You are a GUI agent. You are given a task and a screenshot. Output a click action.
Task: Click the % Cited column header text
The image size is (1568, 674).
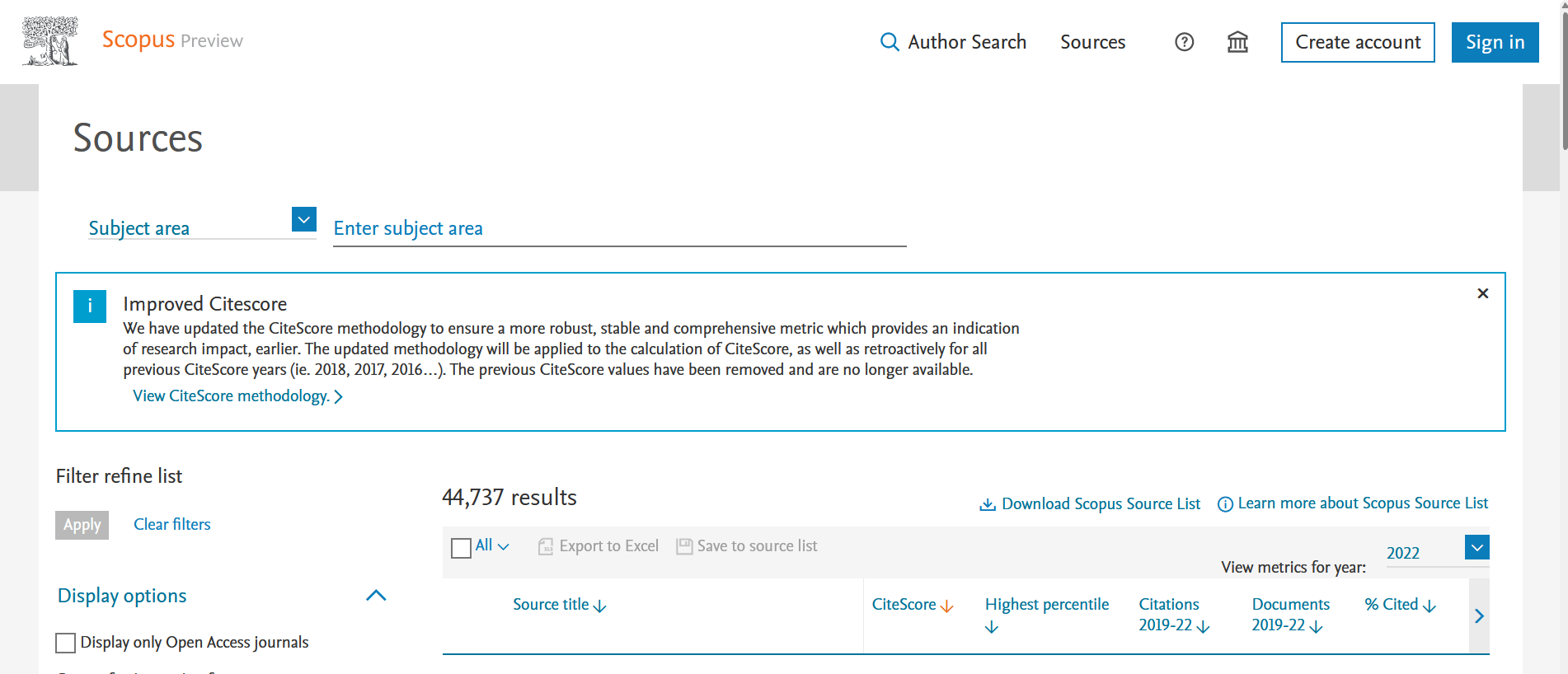coord(1391,605)
